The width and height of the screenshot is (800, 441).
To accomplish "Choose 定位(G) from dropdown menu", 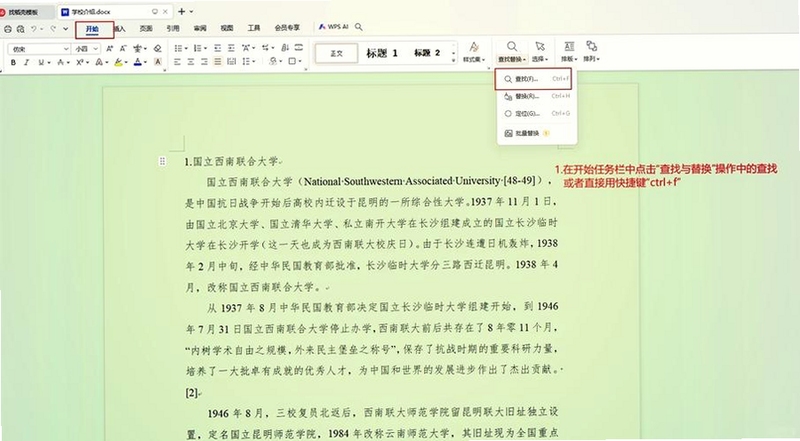I will [x=536, y=113].
